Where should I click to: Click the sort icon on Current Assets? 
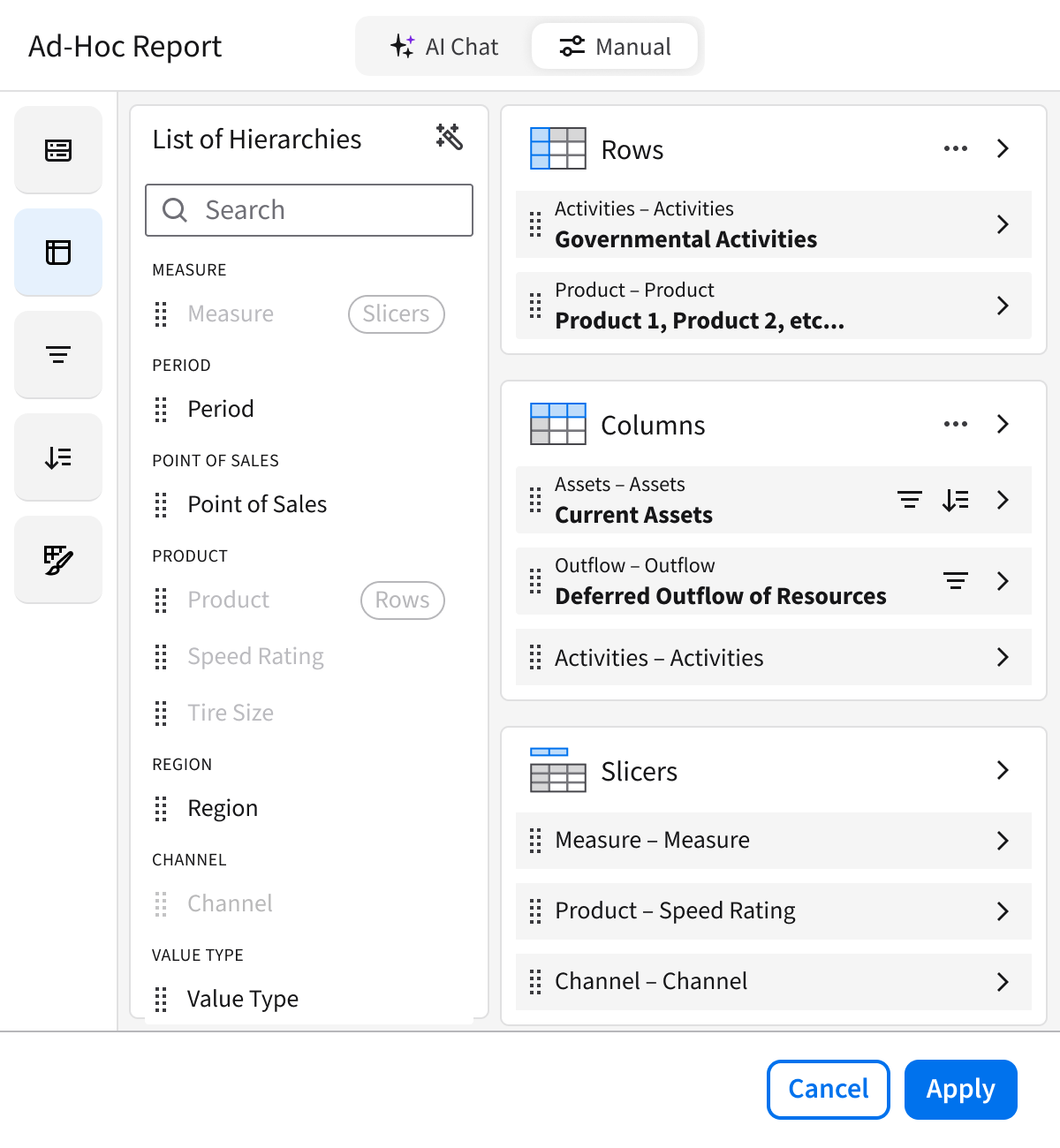[956, 500]
